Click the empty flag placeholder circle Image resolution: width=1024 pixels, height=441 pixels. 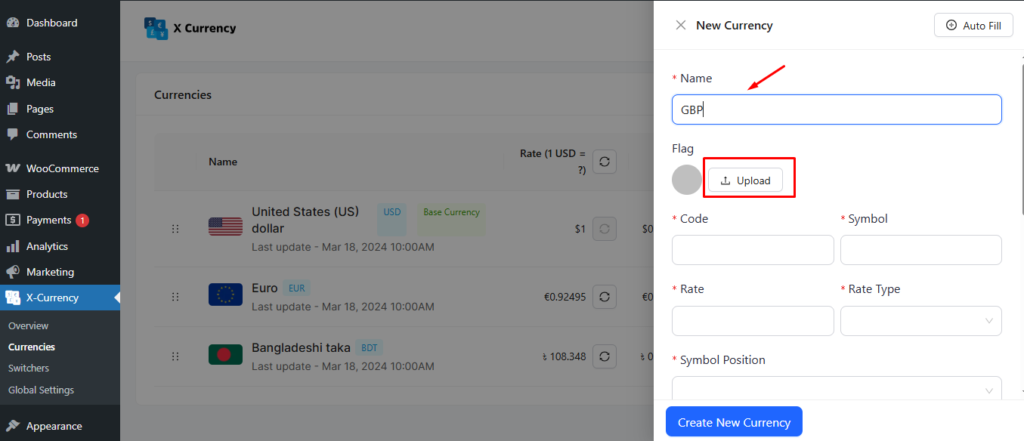click(687, 180)
